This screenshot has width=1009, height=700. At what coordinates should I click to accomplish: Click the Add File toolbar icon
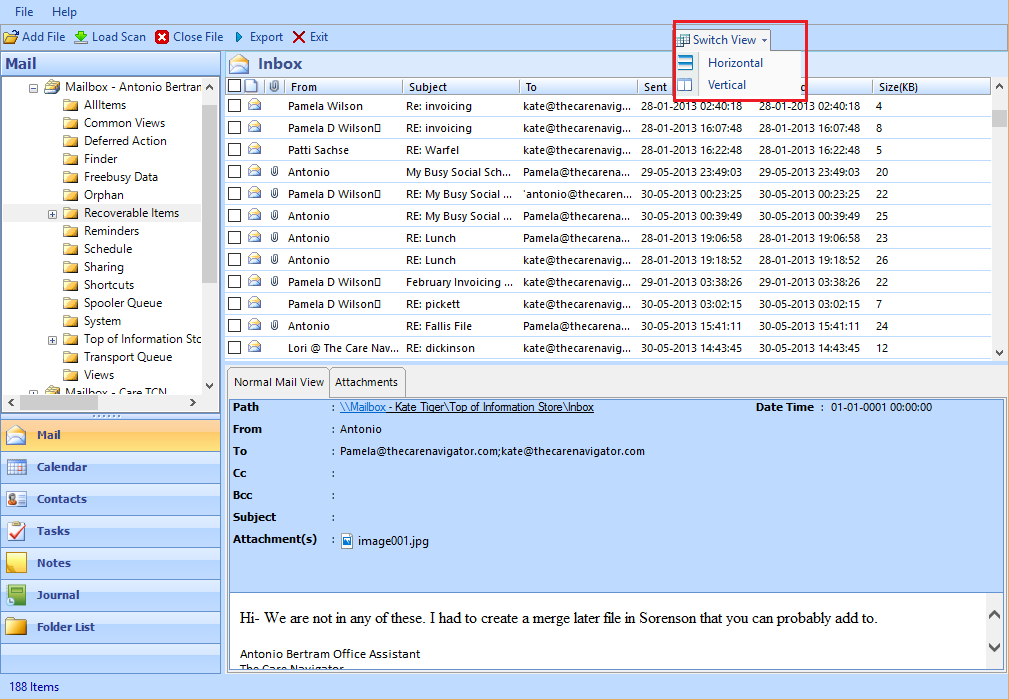click(11, 37)
